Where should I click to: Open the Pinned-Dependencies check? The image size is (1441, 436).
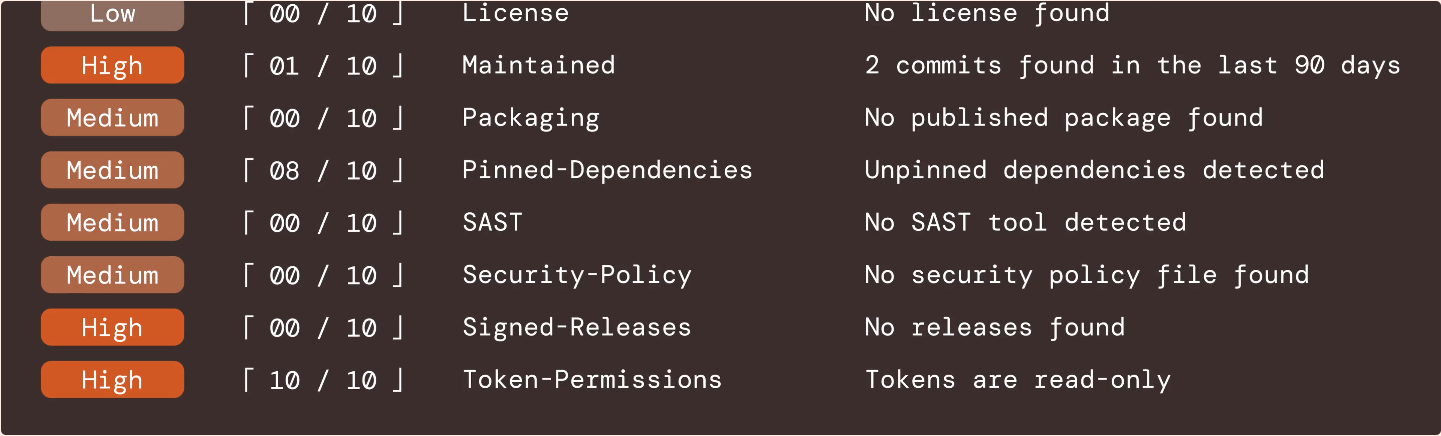coord(607,170)
